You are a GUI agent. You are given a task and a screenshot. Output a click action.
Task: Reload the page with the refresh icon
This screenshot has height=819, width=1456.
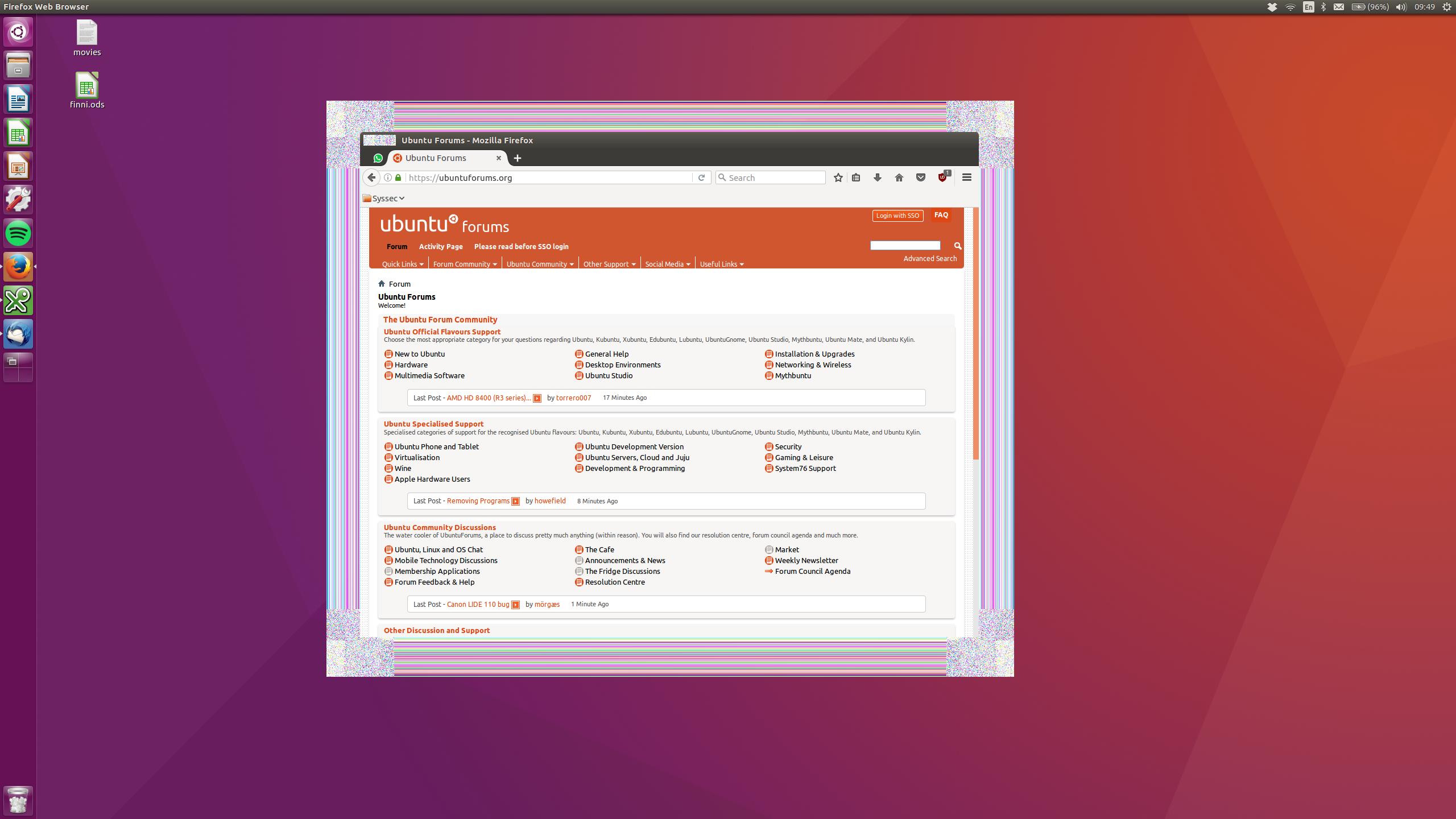click(701, 177)
